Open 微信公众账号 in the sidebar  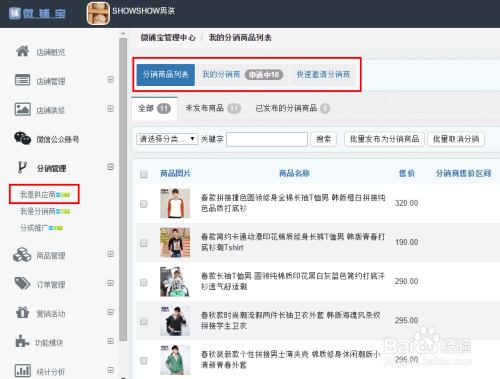(x=58, y=139)
